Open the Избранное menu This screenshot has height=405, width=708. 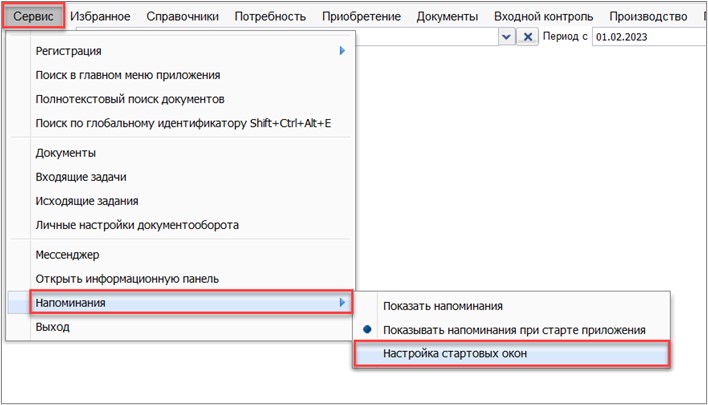pos(101,16)
